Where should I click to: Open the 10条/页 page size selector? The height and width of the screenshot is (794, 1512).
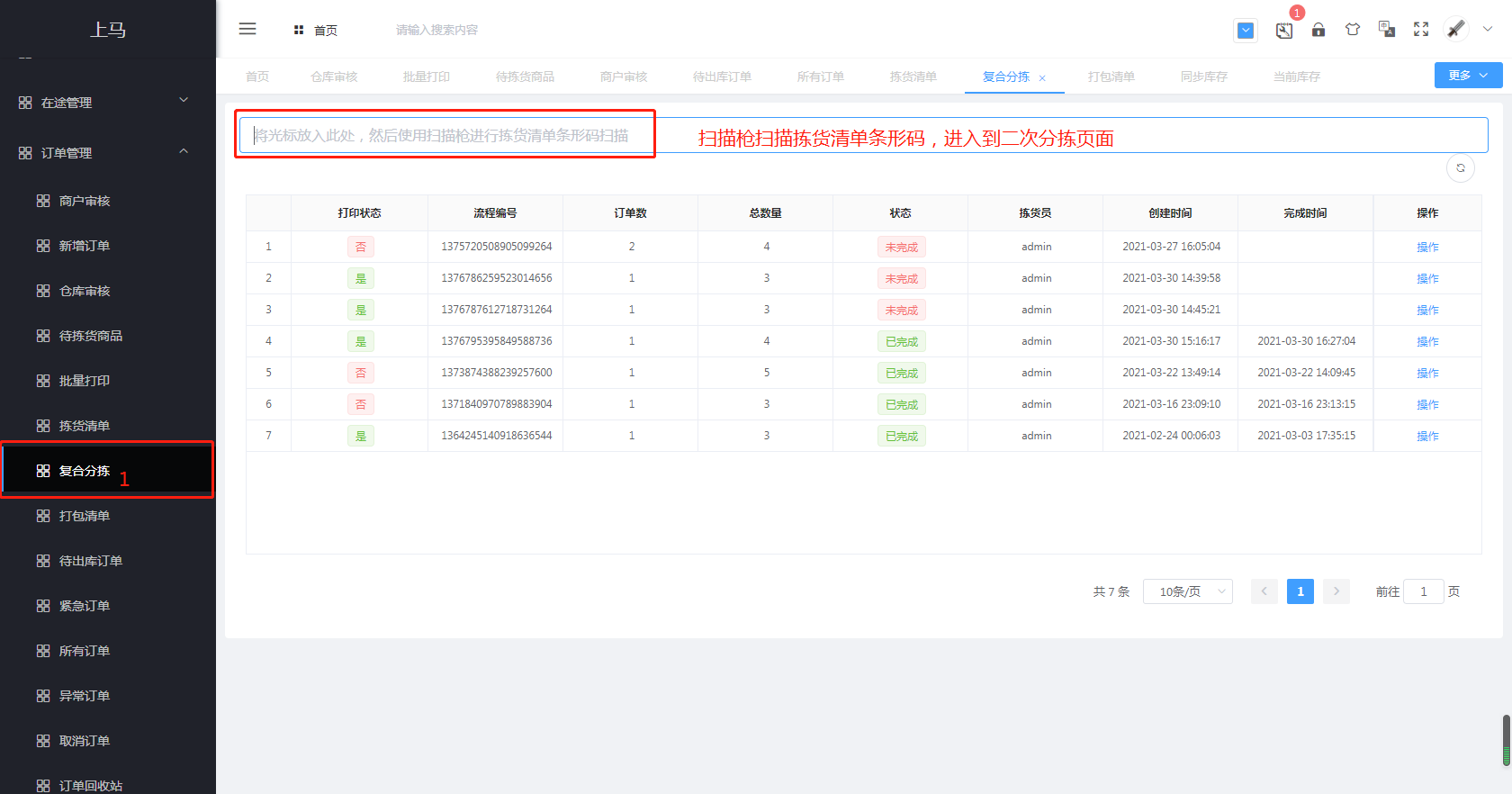(x=1188, y=591)
